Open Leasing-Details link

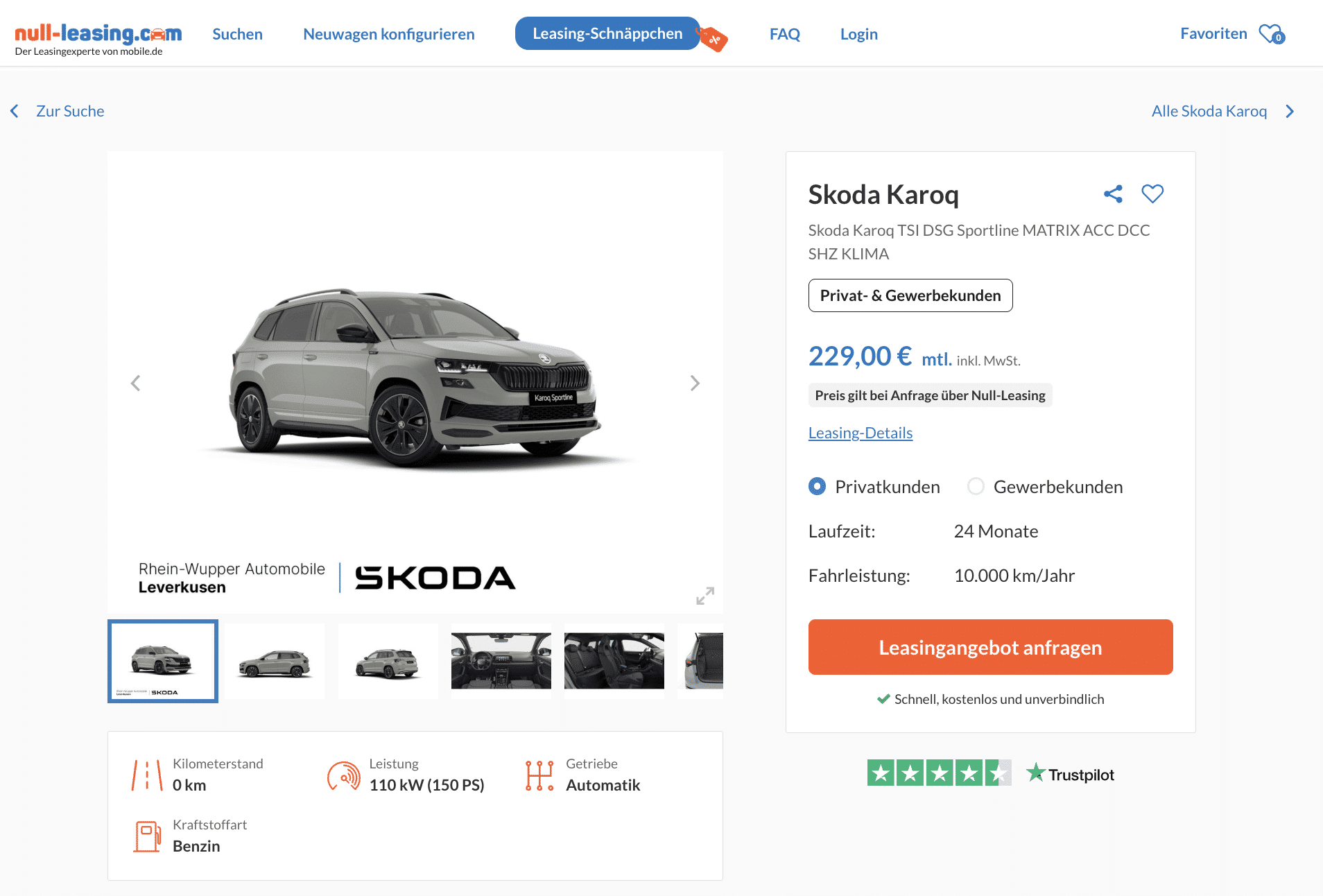(x=861, y=433)
